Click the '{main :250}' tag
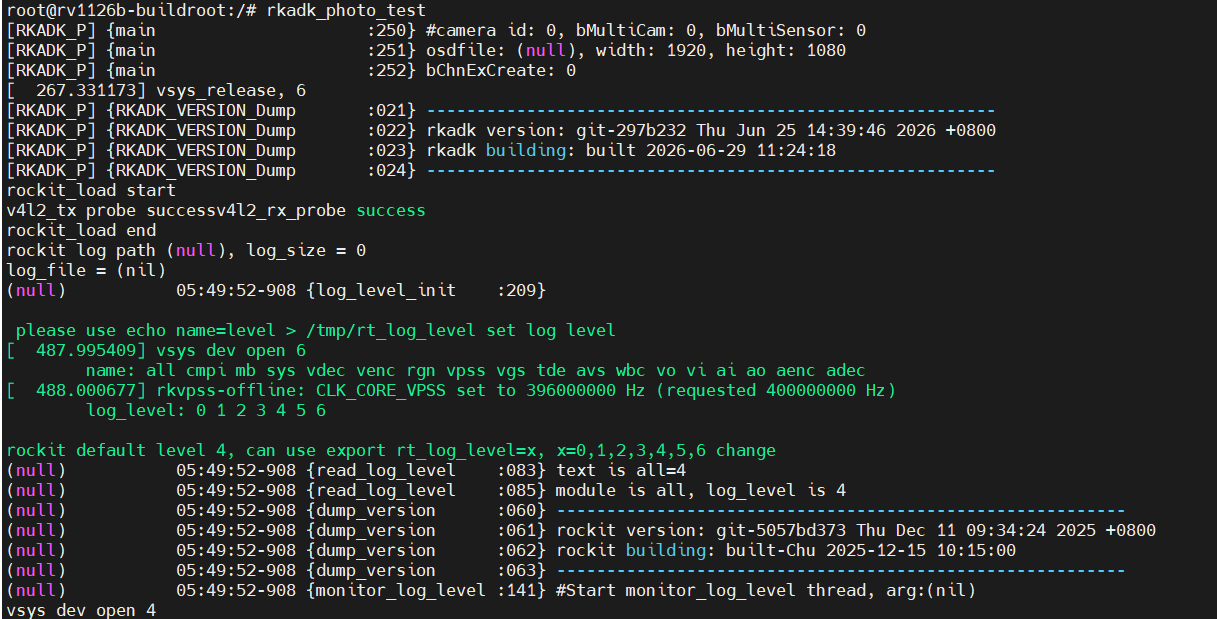This screenshot has width=1217, height=619. (x=261, y=30)
